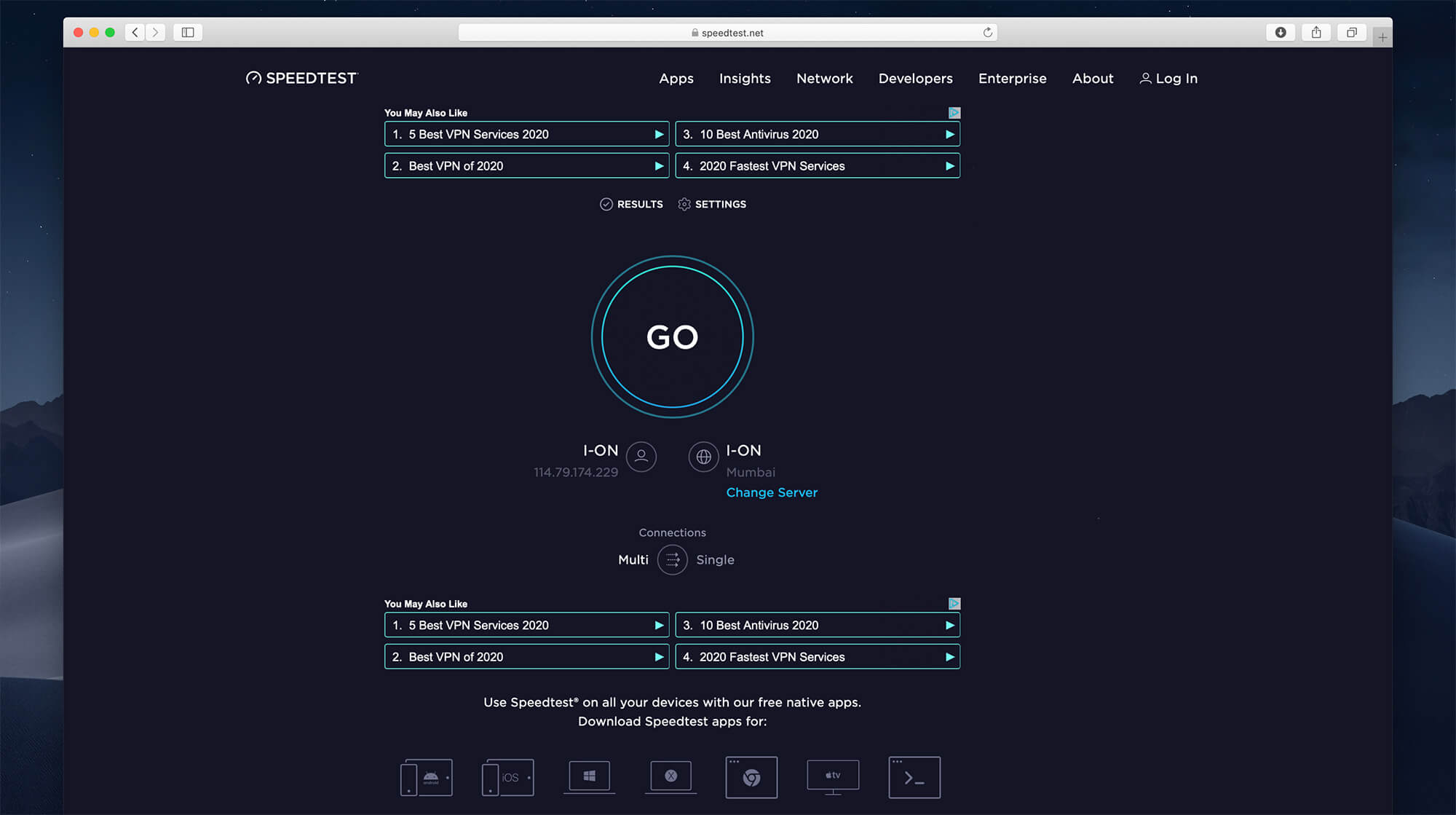Click the Settings gear icon

pyautogui.click(x=684, y=204)
